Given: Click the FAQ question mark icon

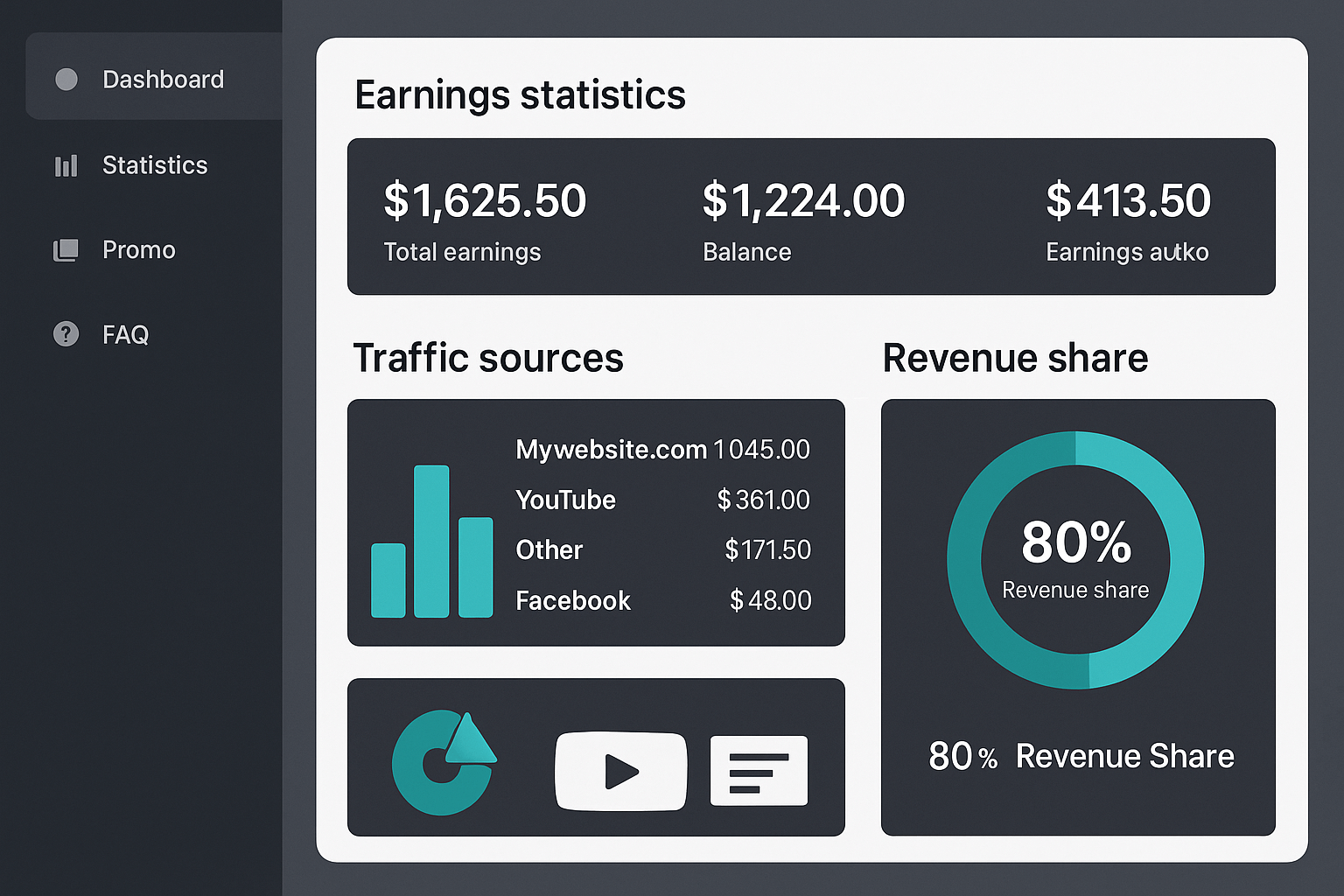Looking at the screenshot, I should click(66, 334).
